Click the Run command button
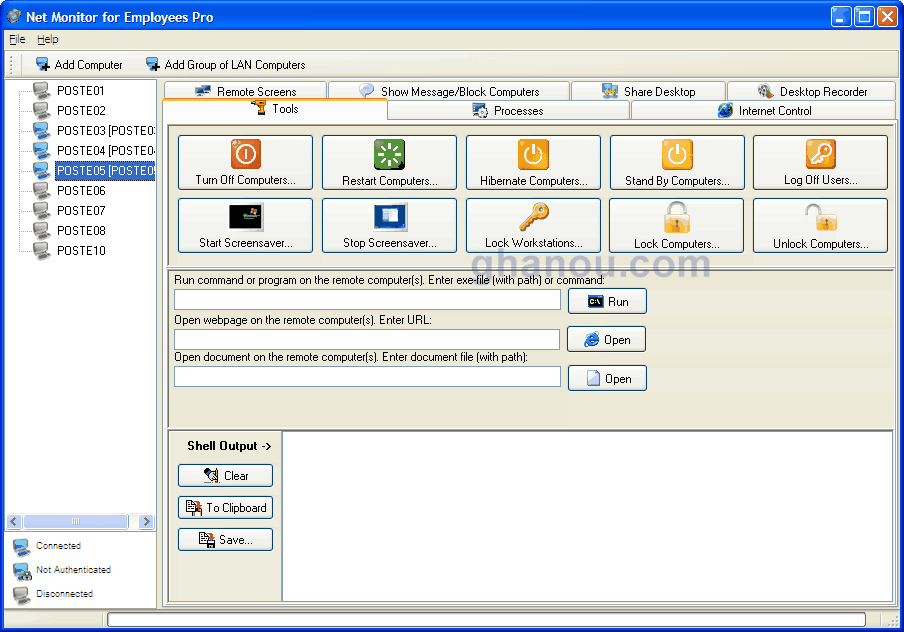Screen dimensions: 904x632 pyautogui.click(x=607, y=302)
